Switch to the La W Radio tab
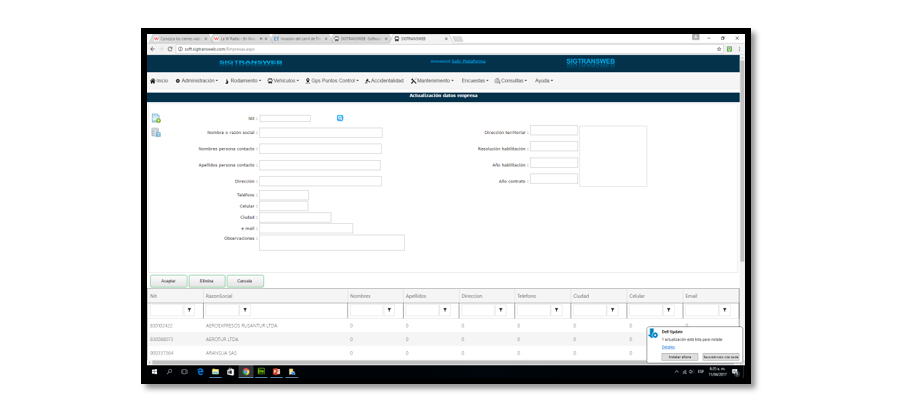 [239, 39]
